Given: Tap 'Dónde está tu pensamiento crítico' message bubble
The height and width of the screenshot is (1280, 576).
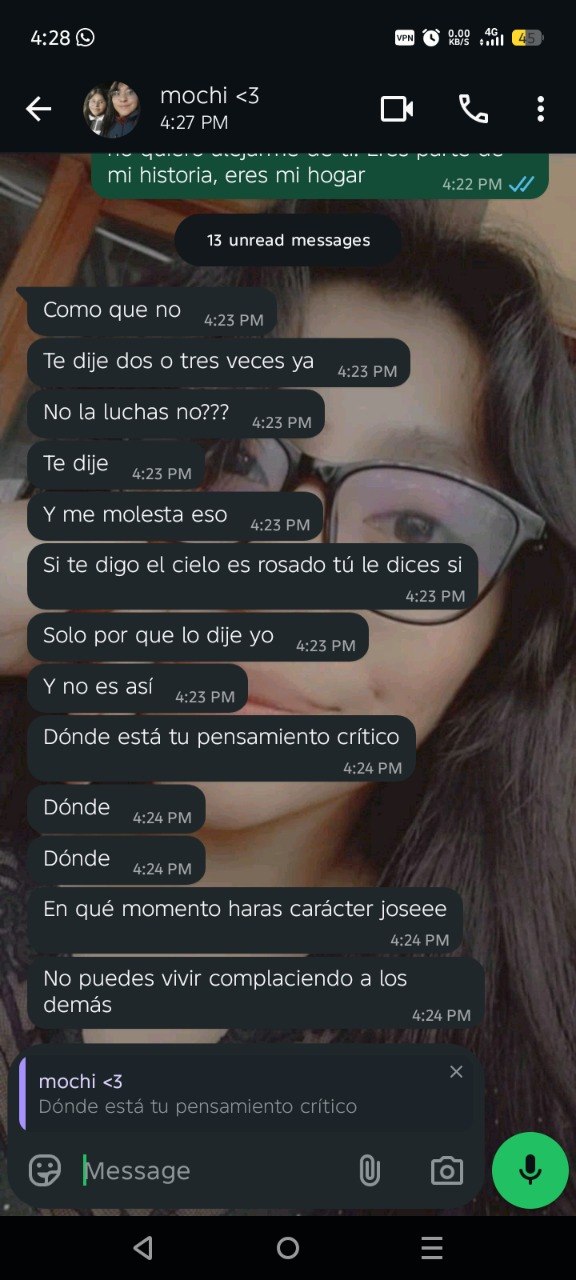Looking at the screenshot, I should (221, 748).
